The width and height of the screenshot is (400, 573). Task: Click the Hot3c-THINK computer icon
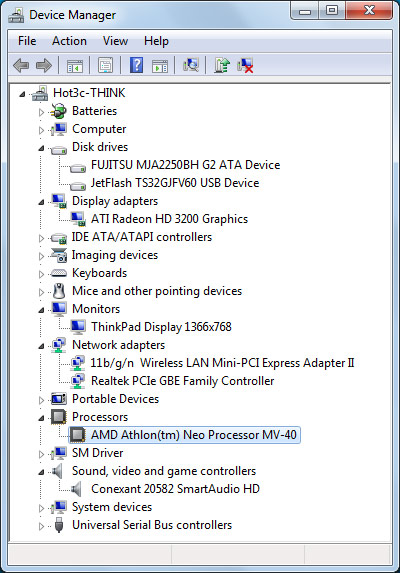[40, 93]
